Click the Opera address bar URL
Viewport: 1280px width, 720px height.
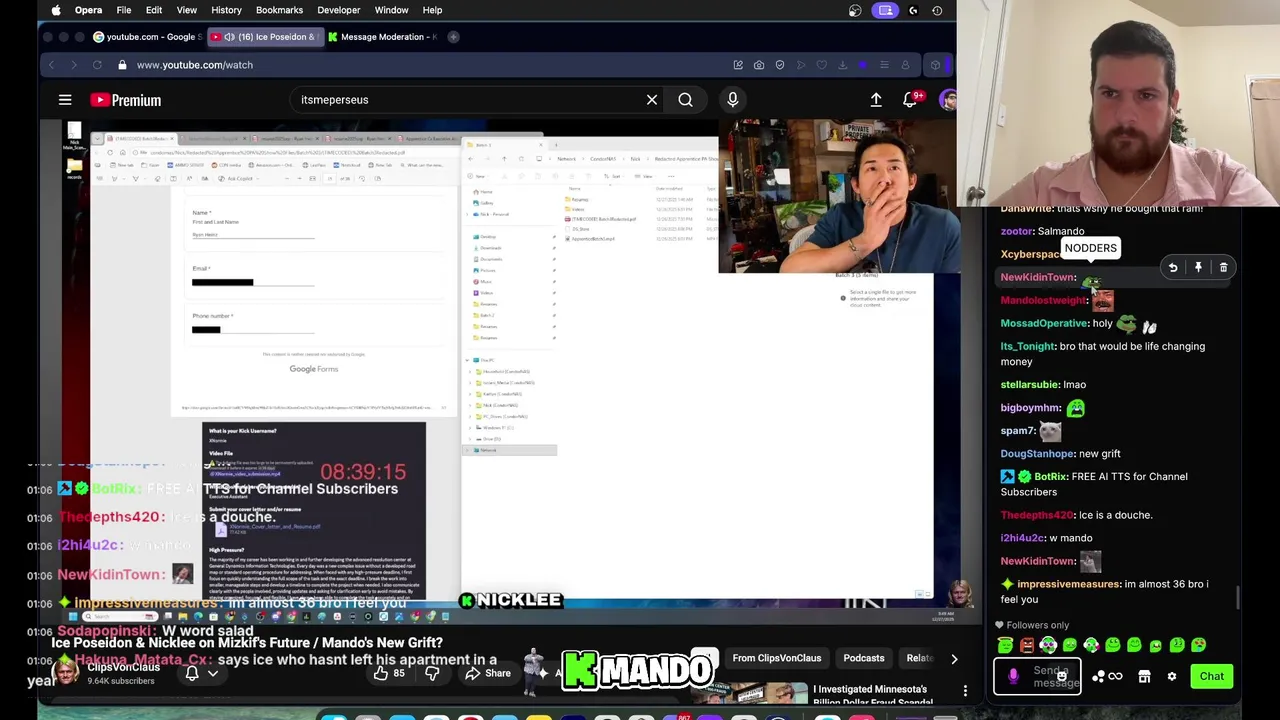[195, 65]
